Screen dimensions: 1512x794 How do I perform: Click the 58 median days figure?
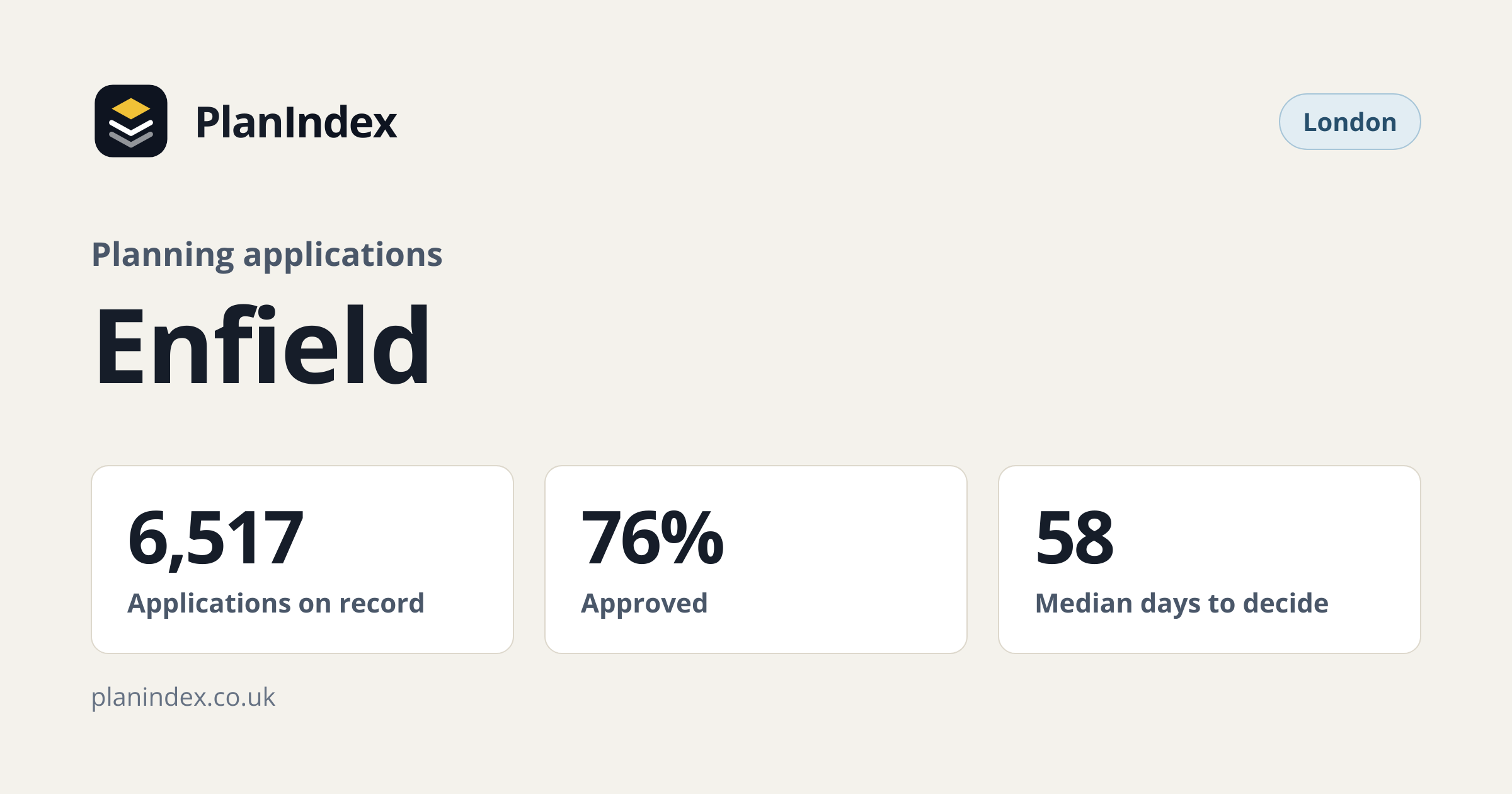[1075, 538]
